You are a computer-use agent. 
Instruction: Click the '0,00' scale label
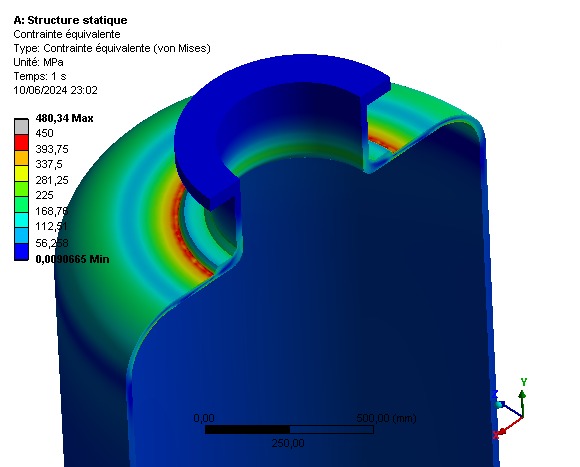204,418
